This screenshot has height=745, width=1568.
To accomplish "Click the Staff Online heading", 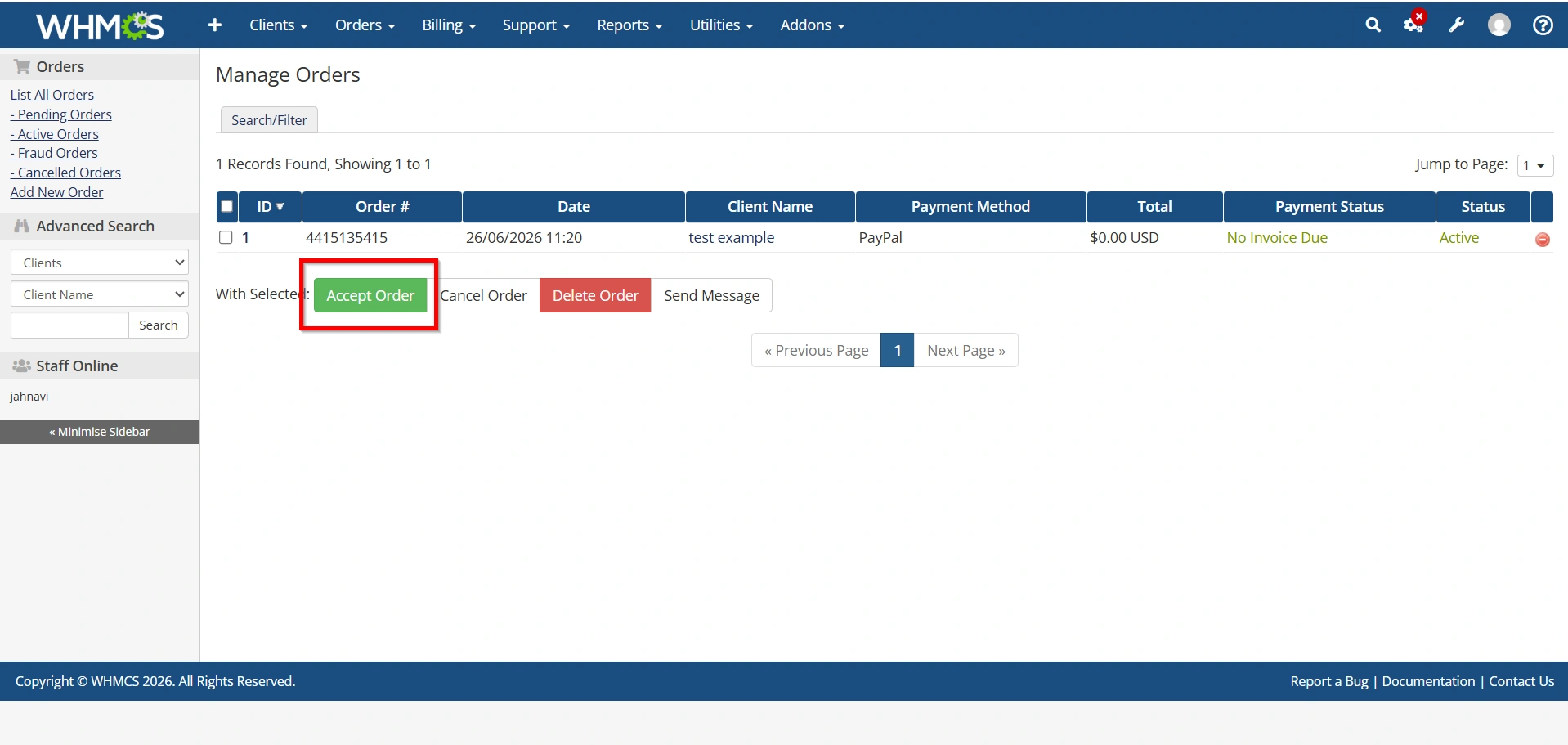I will coord(100,366).
